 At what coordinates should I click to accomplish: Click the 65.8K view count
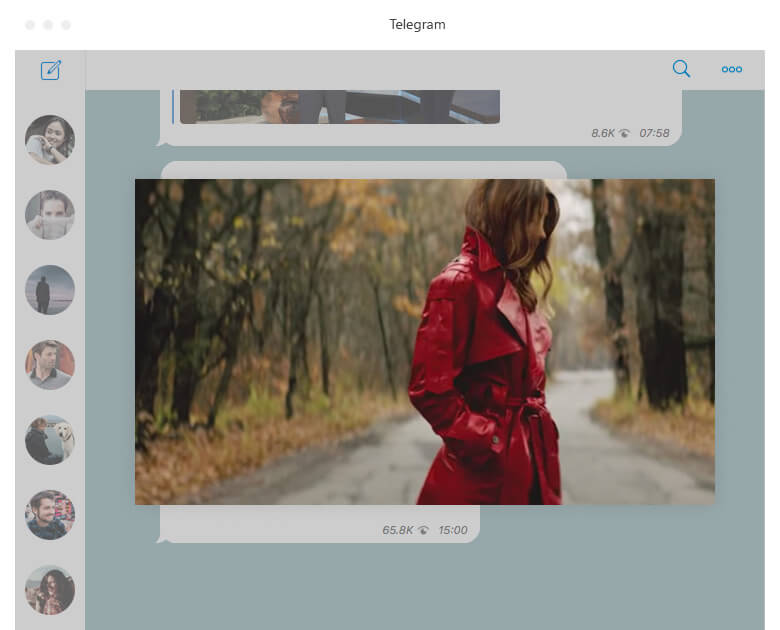click(397, 530)
